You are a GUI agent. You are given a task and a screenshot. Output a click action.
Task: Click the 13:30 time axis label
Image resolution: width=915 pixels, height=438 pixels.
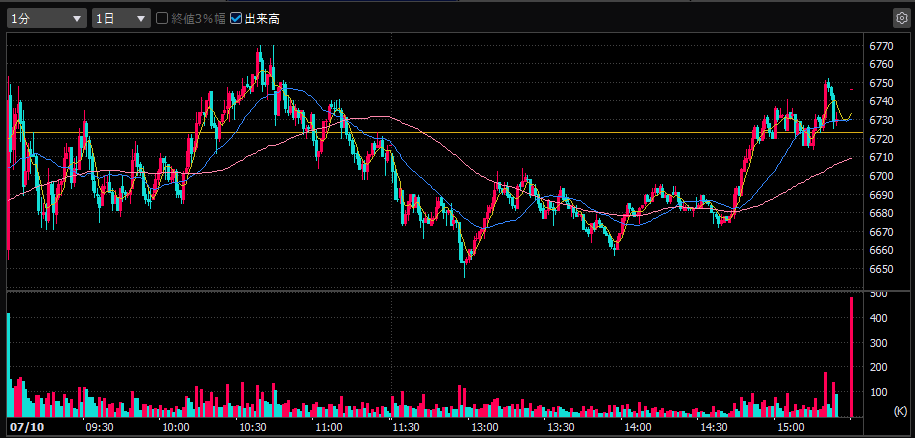point(560,426)
